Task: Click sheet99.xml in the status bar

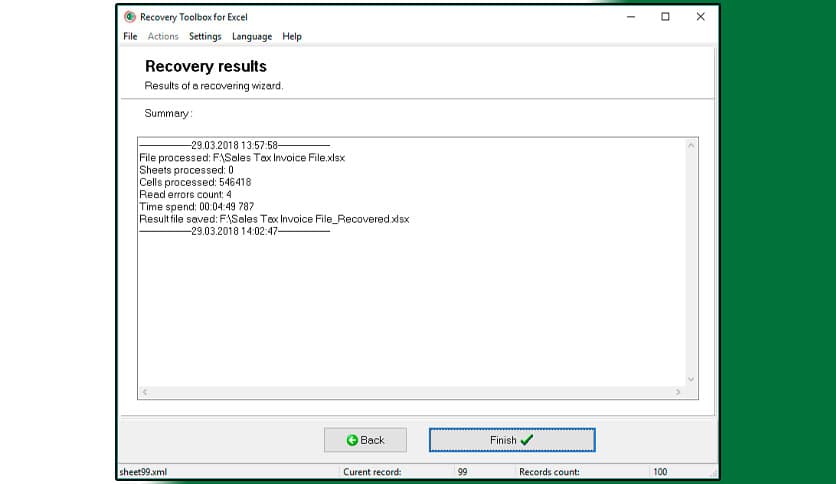Action: [143, 472]
